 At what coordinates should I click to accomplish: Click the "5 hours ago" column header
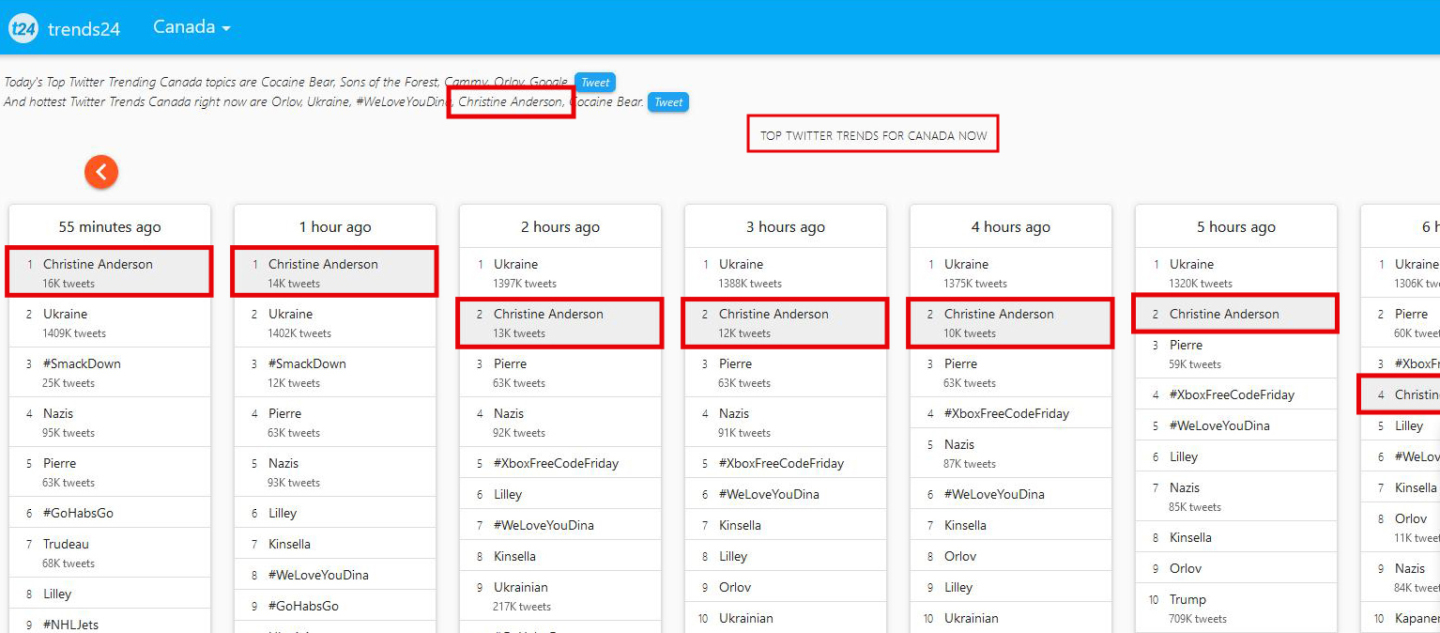pos(1235,227)
